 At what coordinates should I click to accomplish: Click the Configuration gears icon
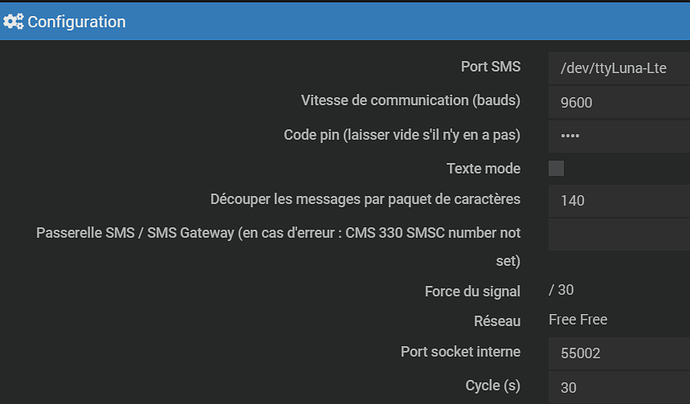coord(13,22)
